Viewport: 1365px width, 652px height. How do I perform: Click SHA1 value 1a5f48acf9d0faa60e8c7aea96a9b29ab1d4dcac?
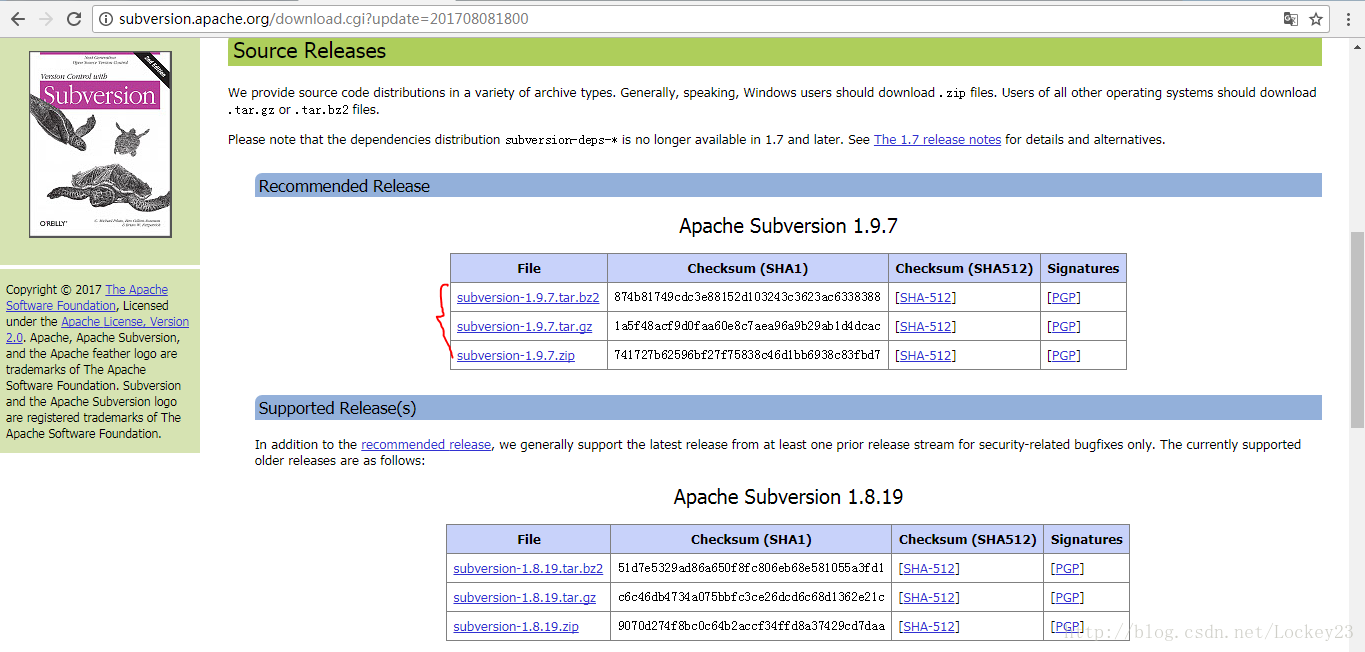[x=747, y=326]
